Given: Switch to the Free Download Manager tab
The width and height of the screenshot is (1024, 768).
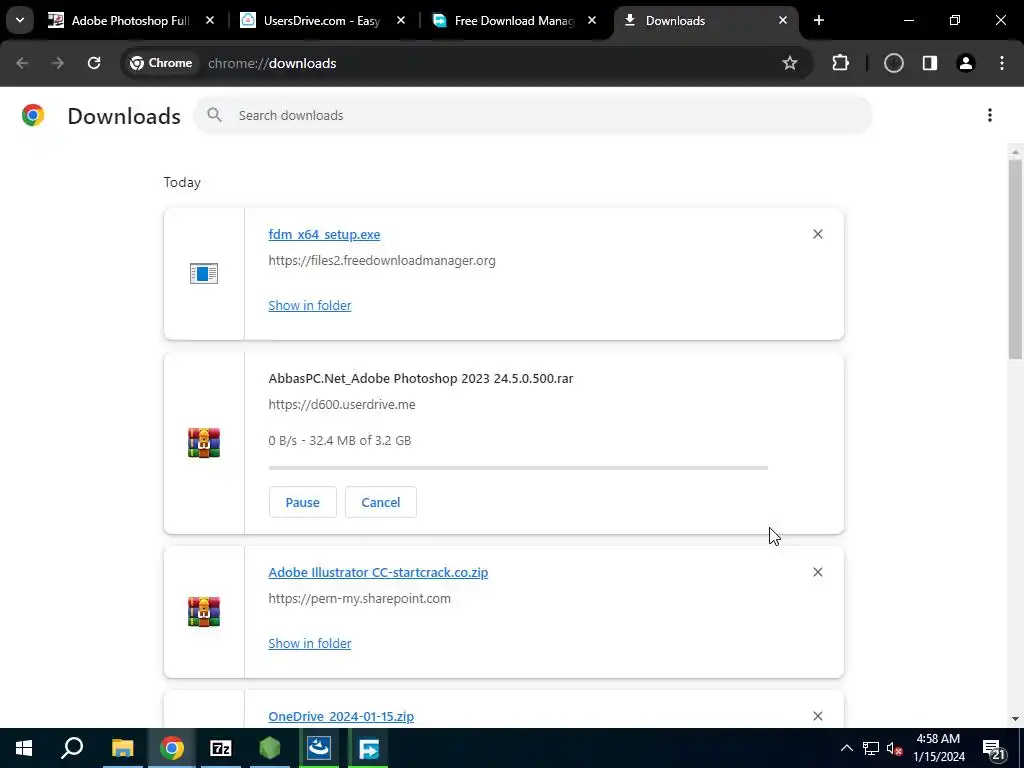Looking at the screenshot, I should [x=513, y=21].
